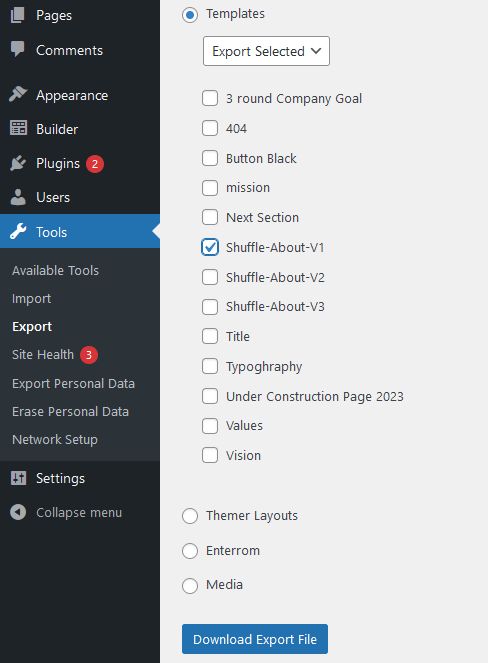Click the Comments speech bubble icon
Image resolution: width=488 pixels, height=663 pixels.
pos(18,49)
